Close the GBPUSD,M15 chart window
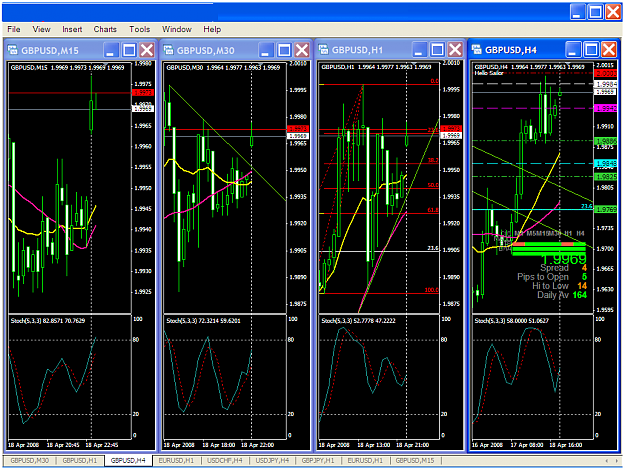Viewport: 625px width, 470px height. click(147, 50)
